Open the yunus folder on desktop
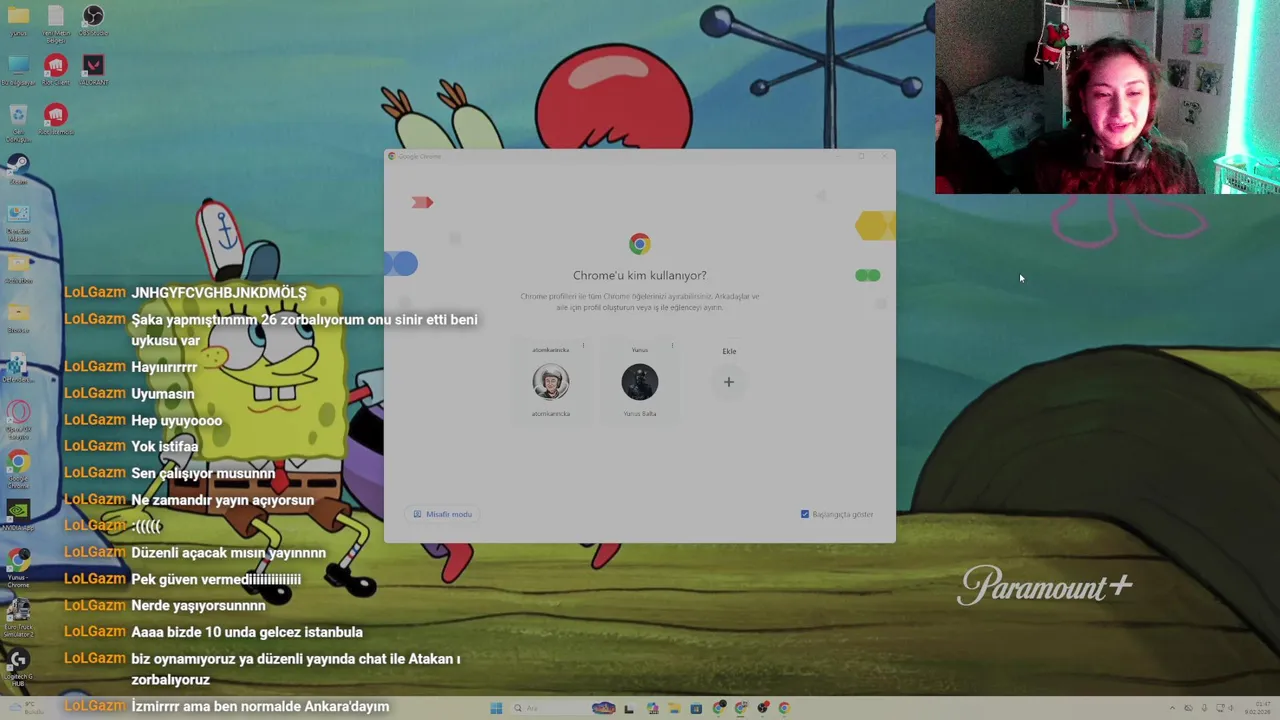 [18, 21]
